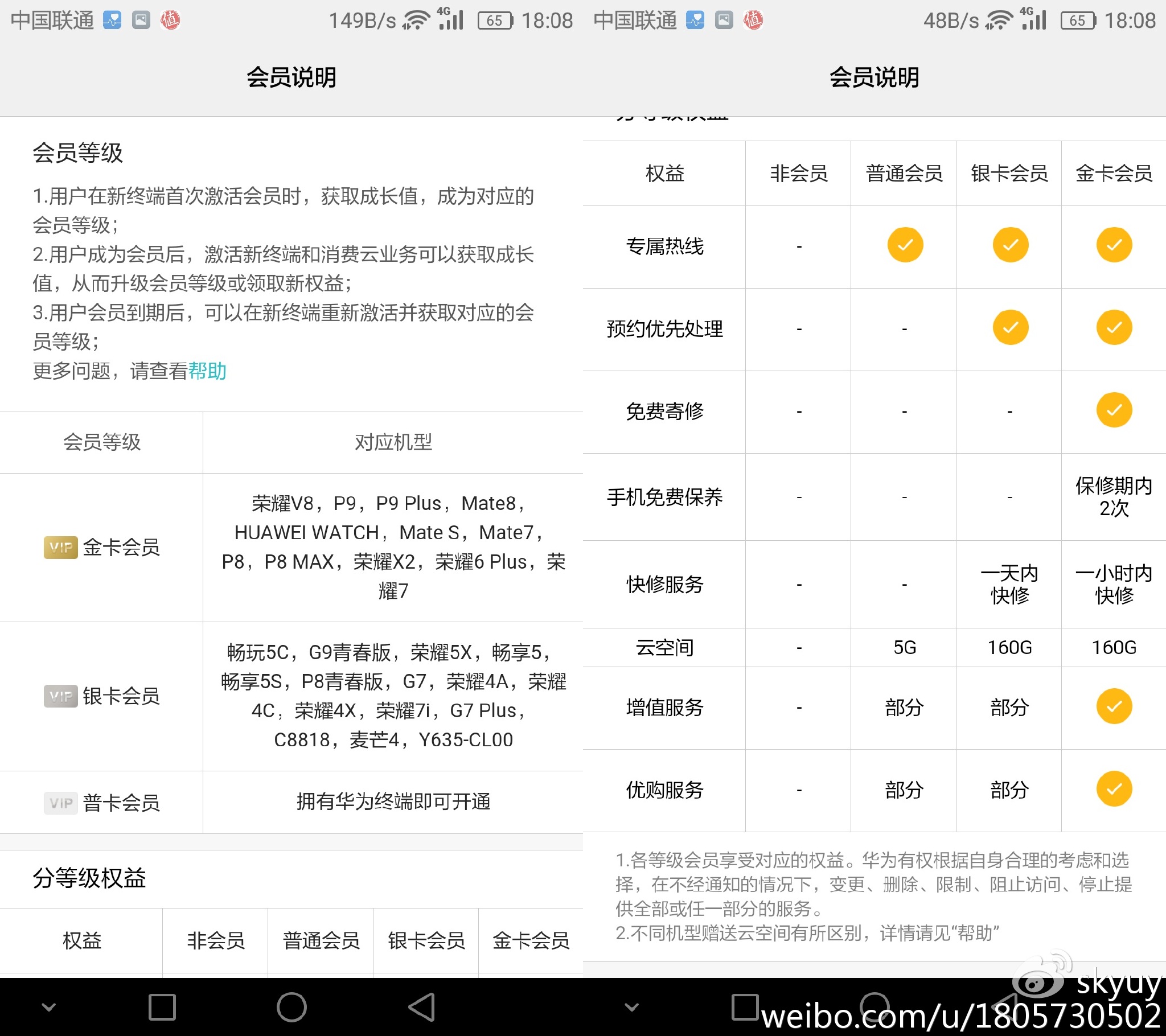The height and width of the screenshot is (1036, 1166).
Task: Tap the 免费寄修 checkmark under 金卡会员
Action: [x=1114, y=410]
